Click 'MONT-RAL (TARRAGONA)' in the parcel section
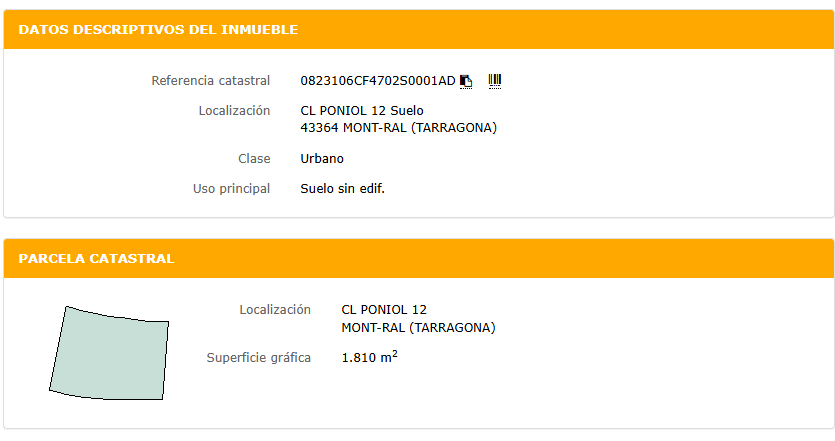Screen dimensions: 835x441 tap(418, 328)
